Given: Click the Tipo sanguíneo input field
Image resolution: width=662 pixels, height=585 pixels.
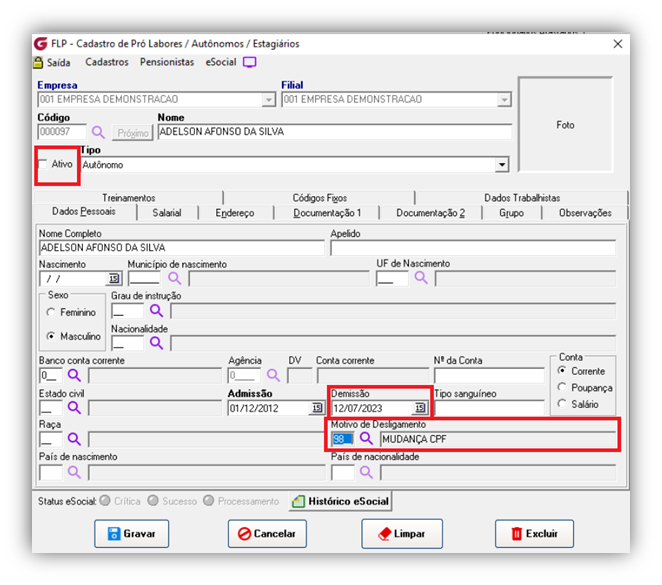Looking at the screenshot, I should point(489,408).
